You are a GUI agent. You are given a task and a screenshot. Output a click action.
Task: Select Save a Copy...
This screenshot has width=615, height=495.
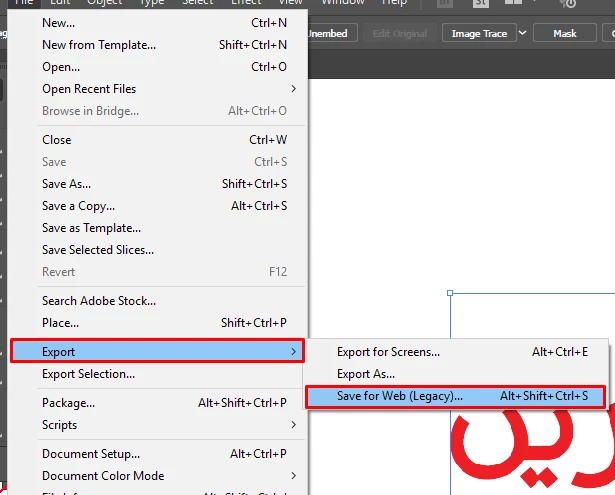pos(157,206)
